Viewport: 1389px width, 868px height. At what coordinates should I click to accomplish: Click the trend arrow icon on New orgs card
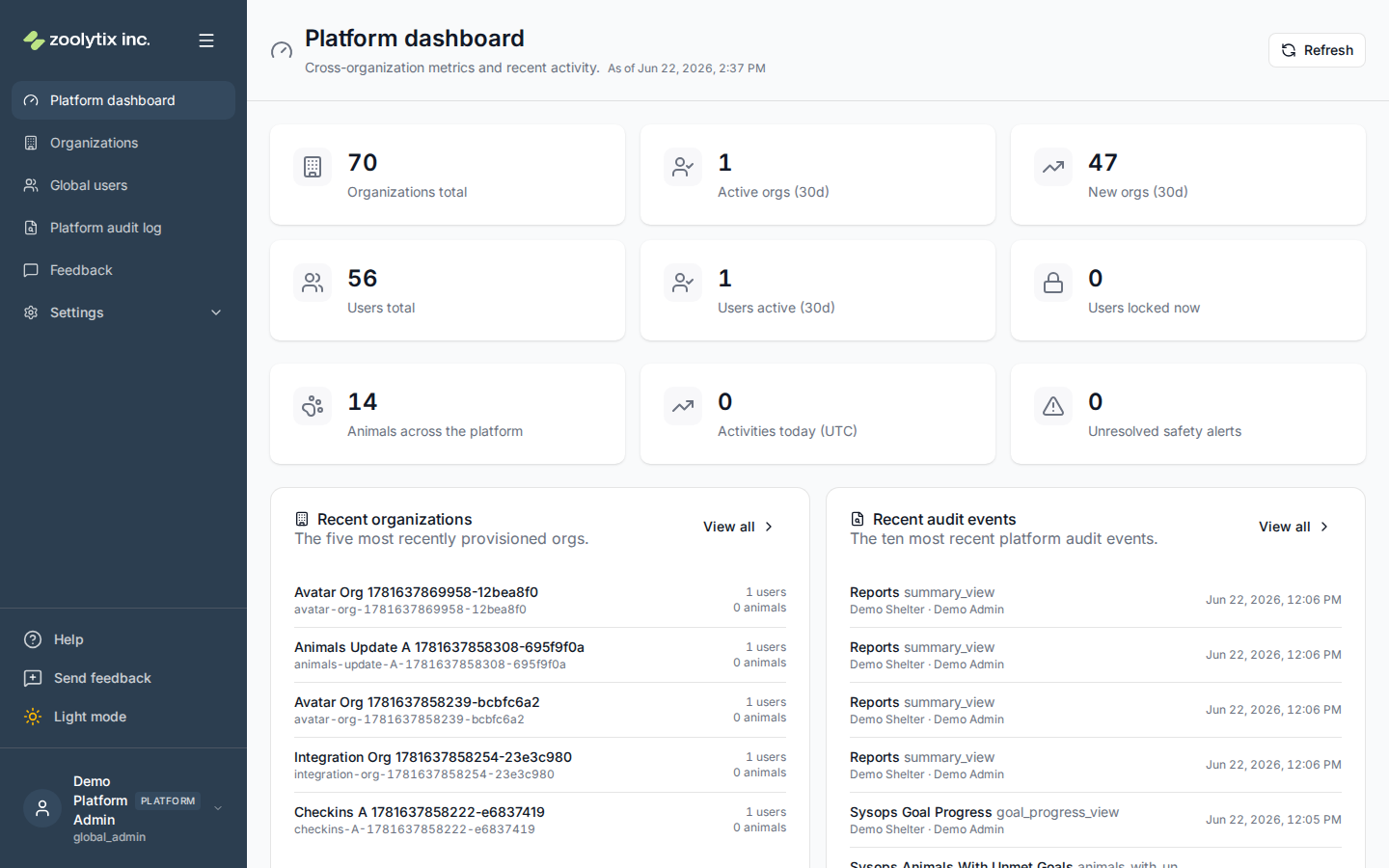tap(1053, 167)
